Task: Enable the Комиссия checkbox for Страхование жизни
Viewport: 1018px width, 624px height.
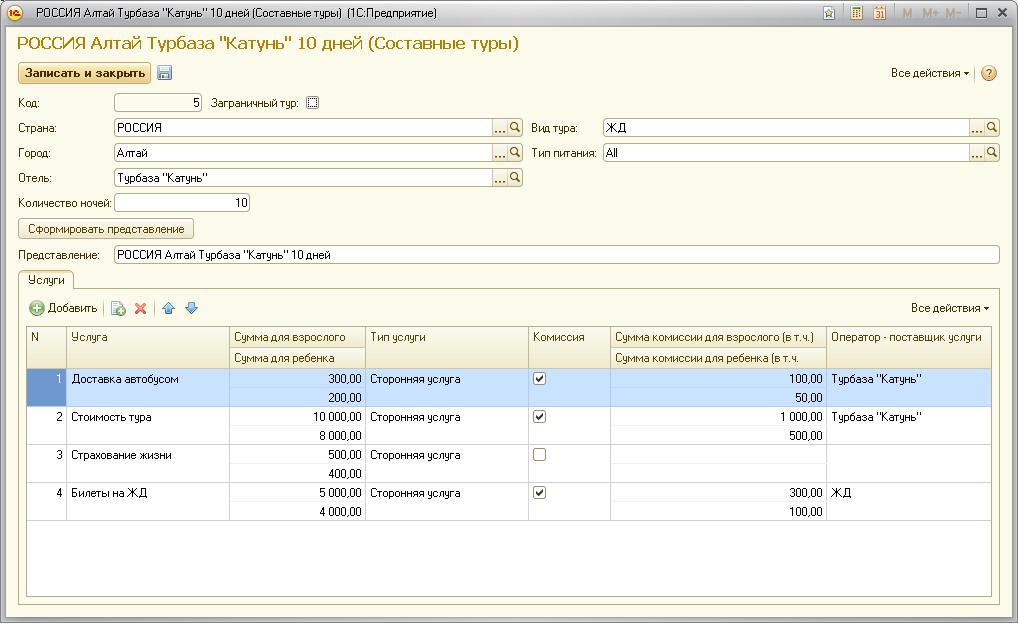Action: pos(540,455)
